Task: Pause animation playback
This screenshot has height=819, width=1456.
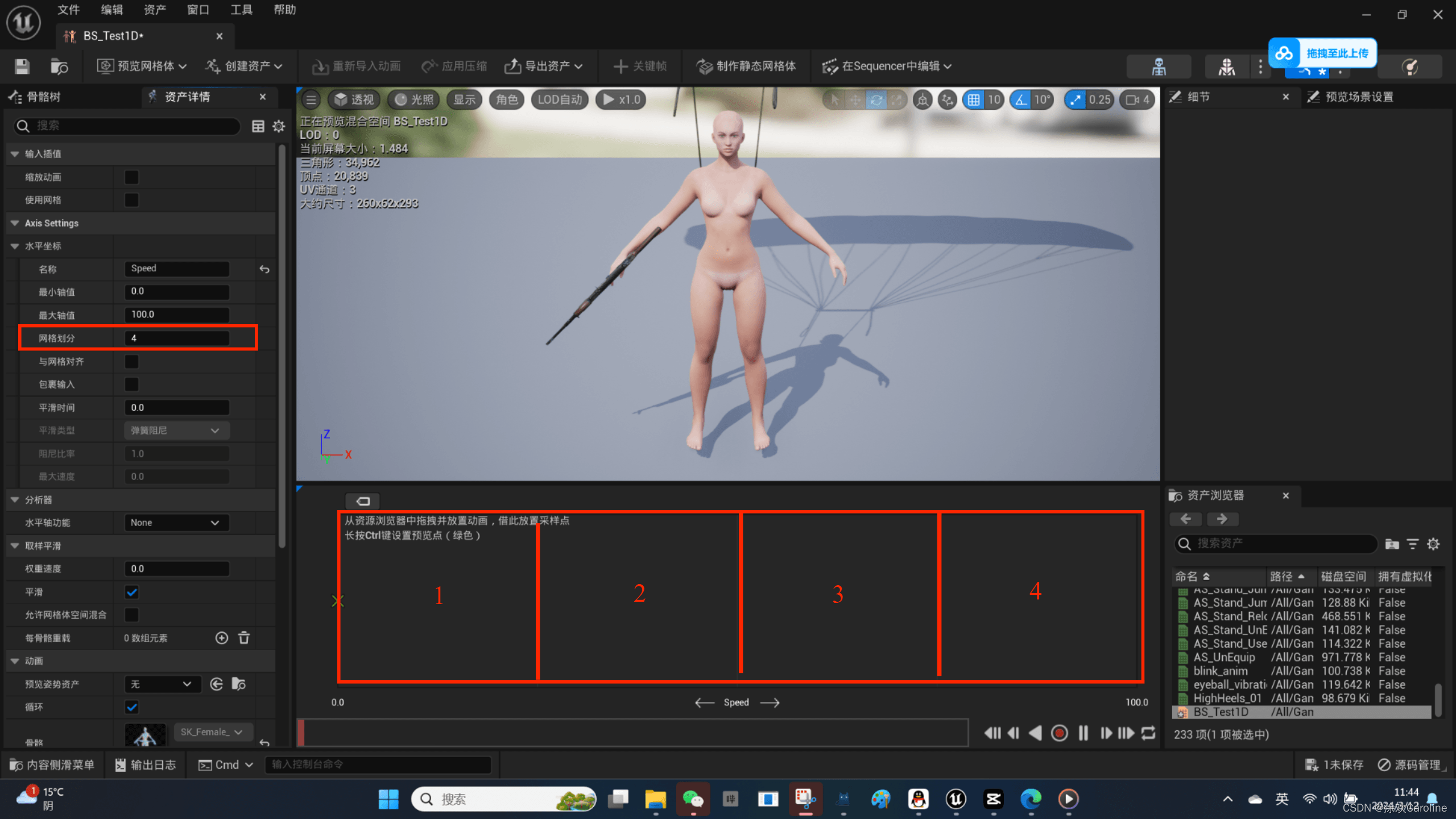Action: pyautogui.click(x=1083, y=733)
